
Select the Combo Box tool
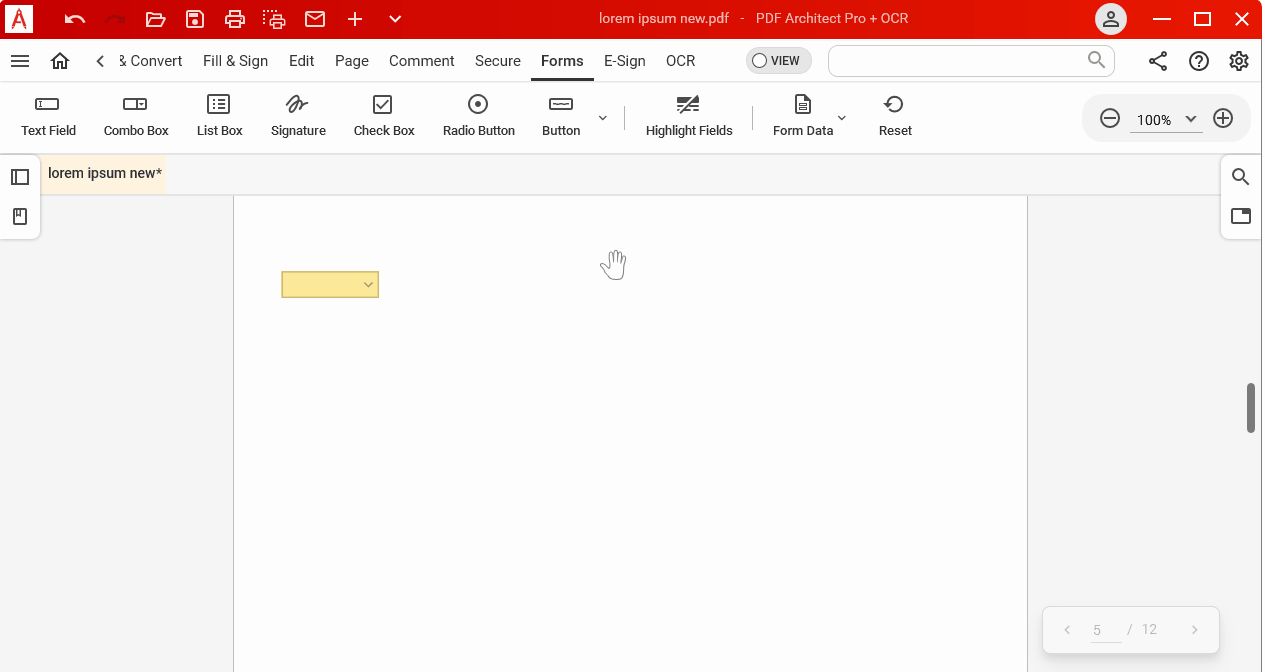click(x=135, y=114)
